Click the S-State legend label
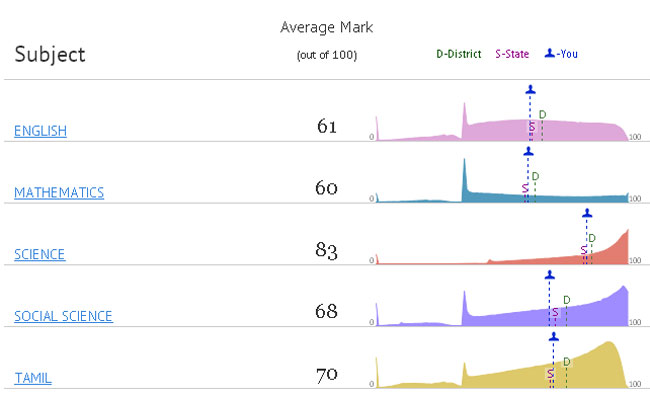Image resolution: width=650 pixels, height=397 pixels. [x=512, y=54]
